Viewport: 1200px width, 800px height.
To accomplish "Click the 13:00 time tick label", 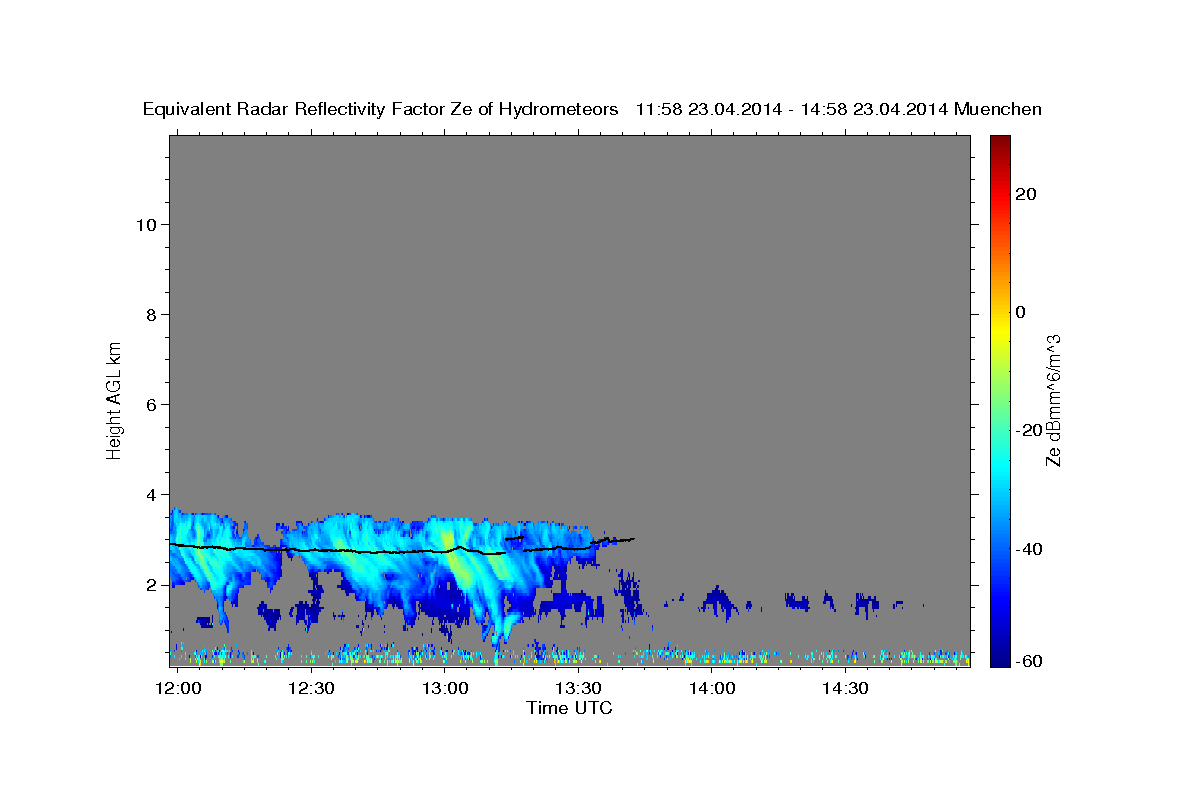I will tap(444, 688).
